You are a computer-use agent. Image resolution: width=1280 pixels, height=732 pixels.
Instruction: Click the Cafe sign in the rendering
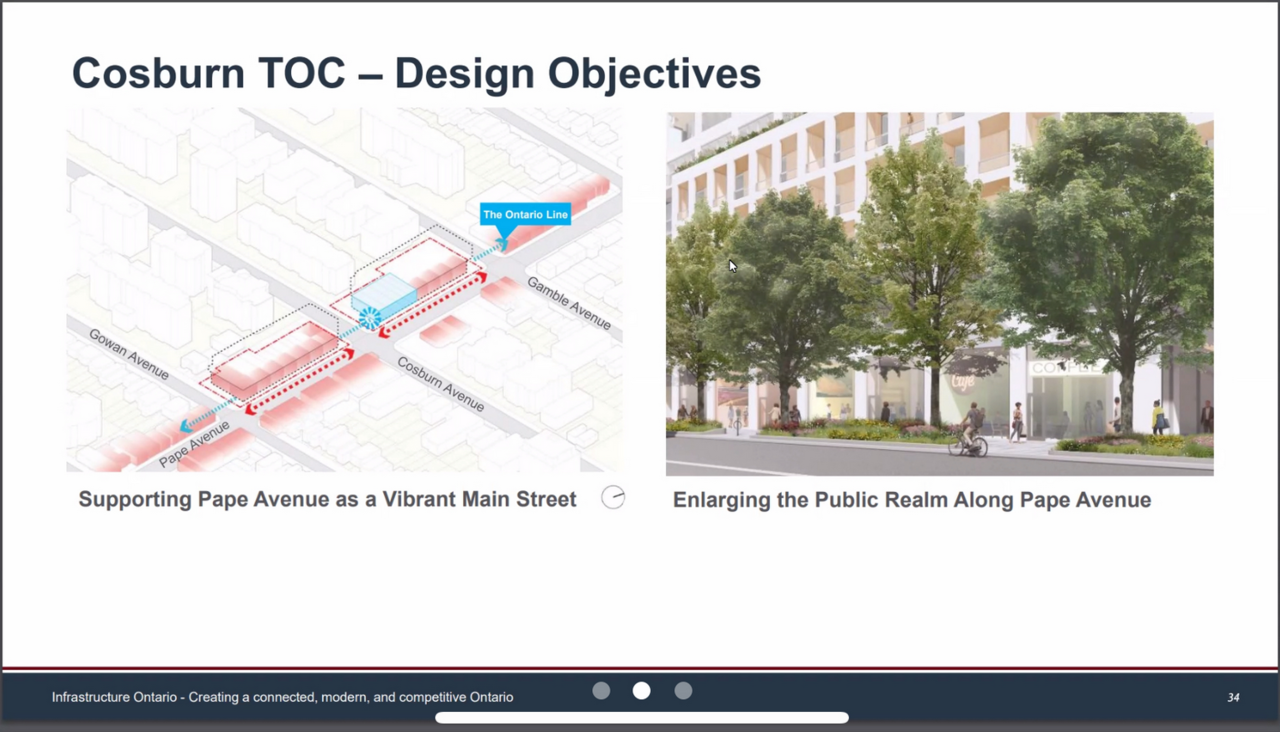click(x=963, y=381)
